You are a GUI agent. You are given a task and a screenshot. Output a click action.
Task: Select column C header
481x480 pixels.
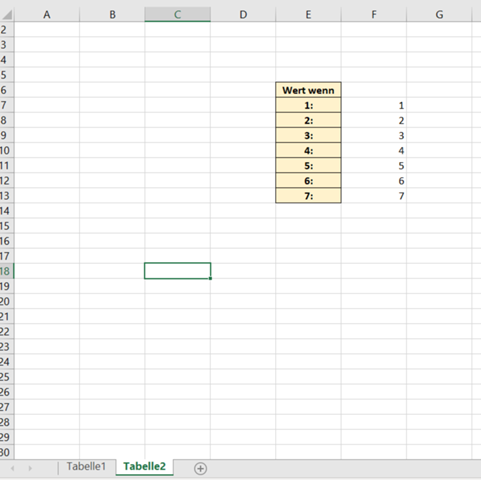click(x=177, y=14)
